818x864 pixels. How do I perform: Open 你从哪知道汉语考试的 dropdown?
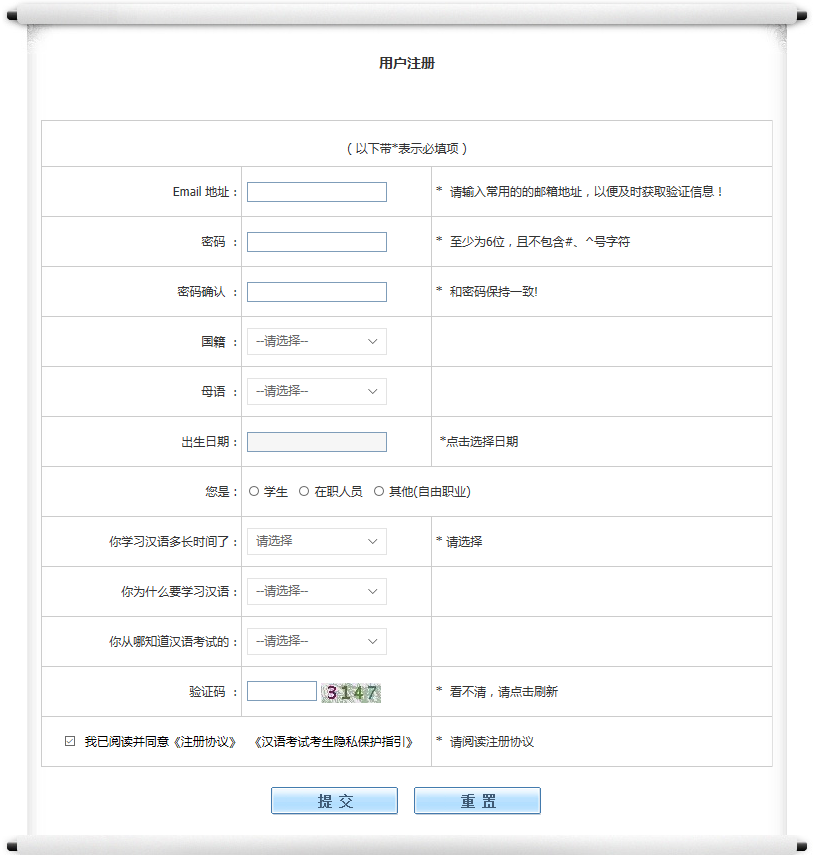(316, 642)
